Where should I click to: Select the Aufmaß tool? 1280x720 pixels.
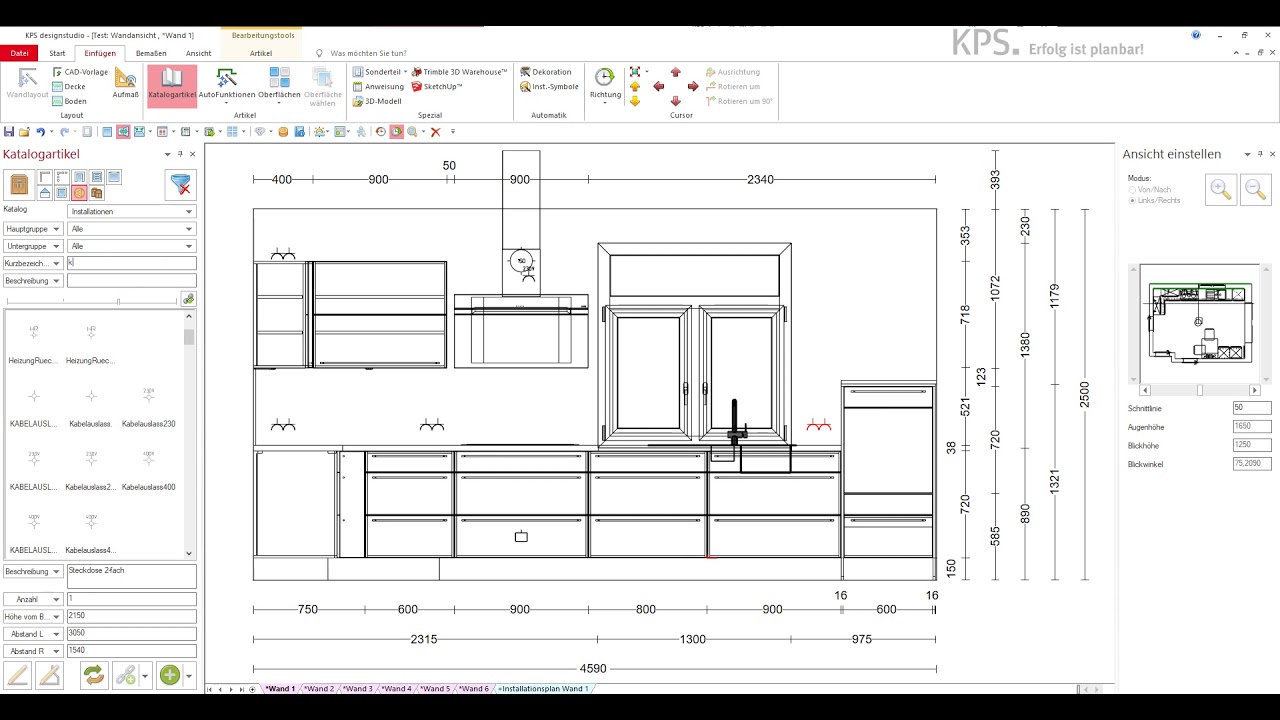tap(126, 83)
